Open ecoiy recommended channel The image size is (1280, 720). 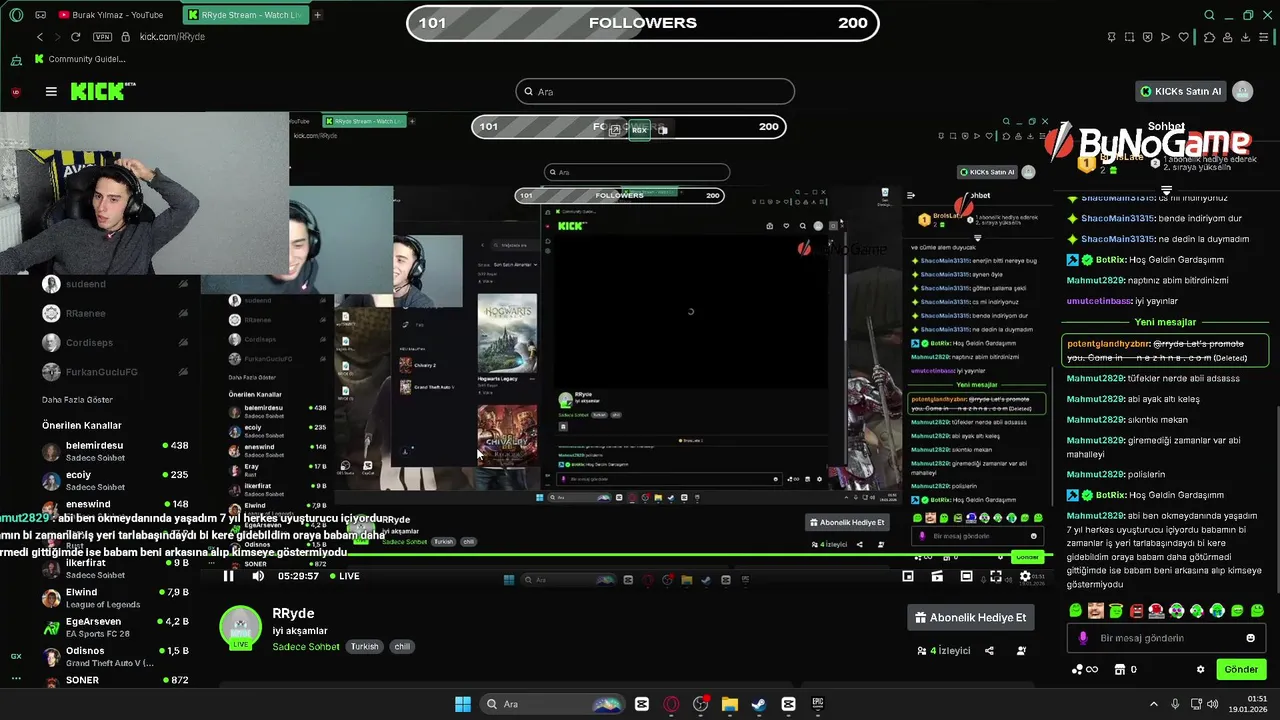pyautogui.click(x=115, y=481)
